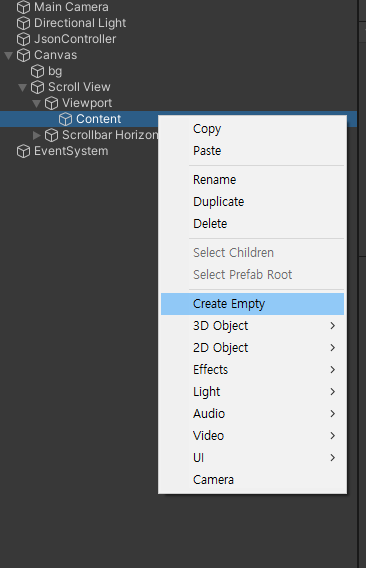Select EventSystem in hierarchy
Viewport: 366px width, 568px height.
click(x=71, y=151)
